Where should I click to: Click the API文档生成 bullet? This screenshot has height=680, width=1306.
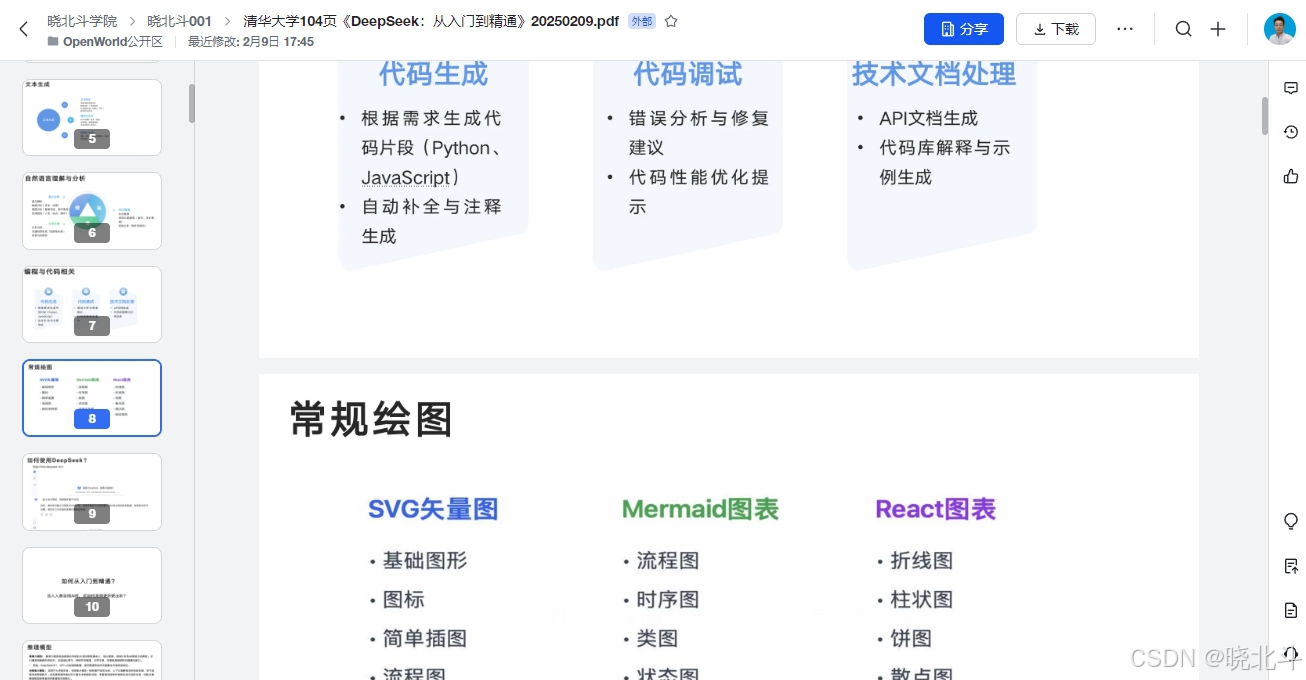coord(929,118)
